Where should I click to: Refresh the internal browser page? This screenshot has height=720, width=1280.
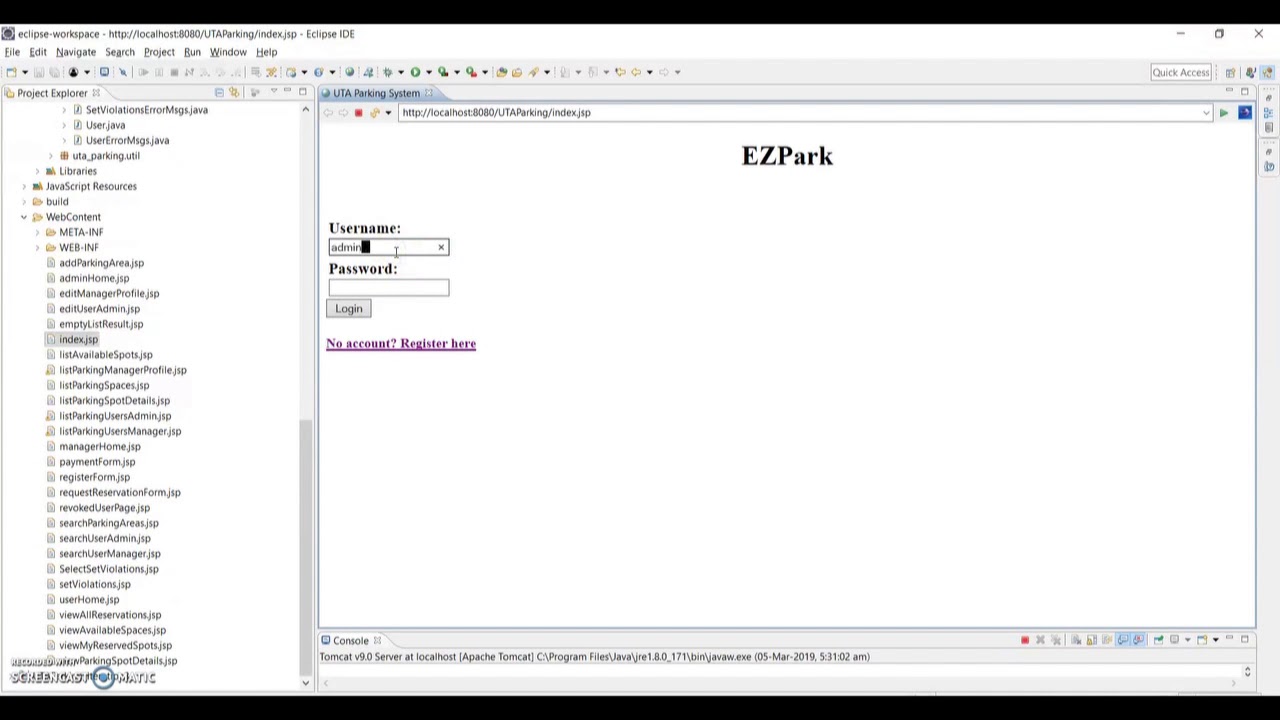coord(374,113)
